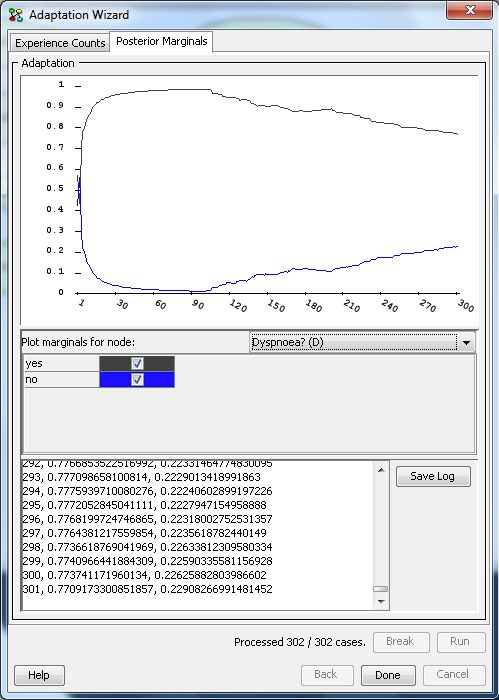Click the dark gray color swatch for 'yes'
The height and width of the screenshot is (700, 499).
[x=137, y=363]
